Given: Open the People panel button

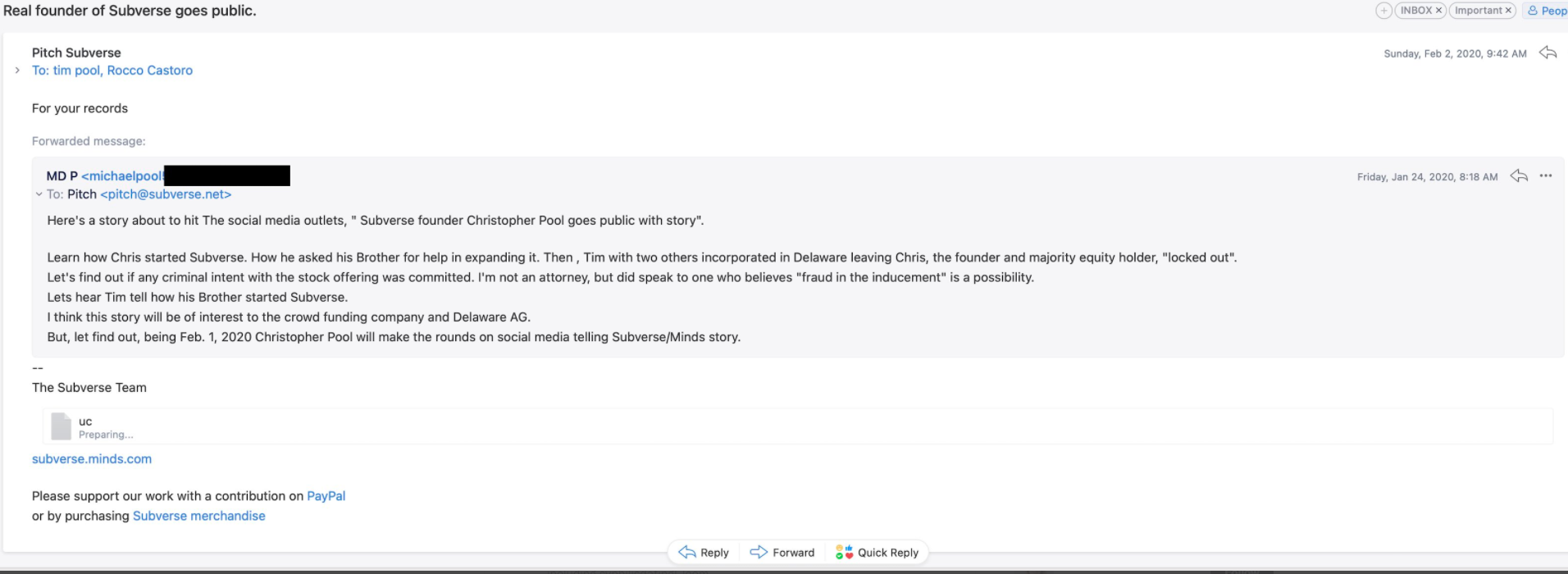Looking at the screenshot, I should (x=1547, y=11).
